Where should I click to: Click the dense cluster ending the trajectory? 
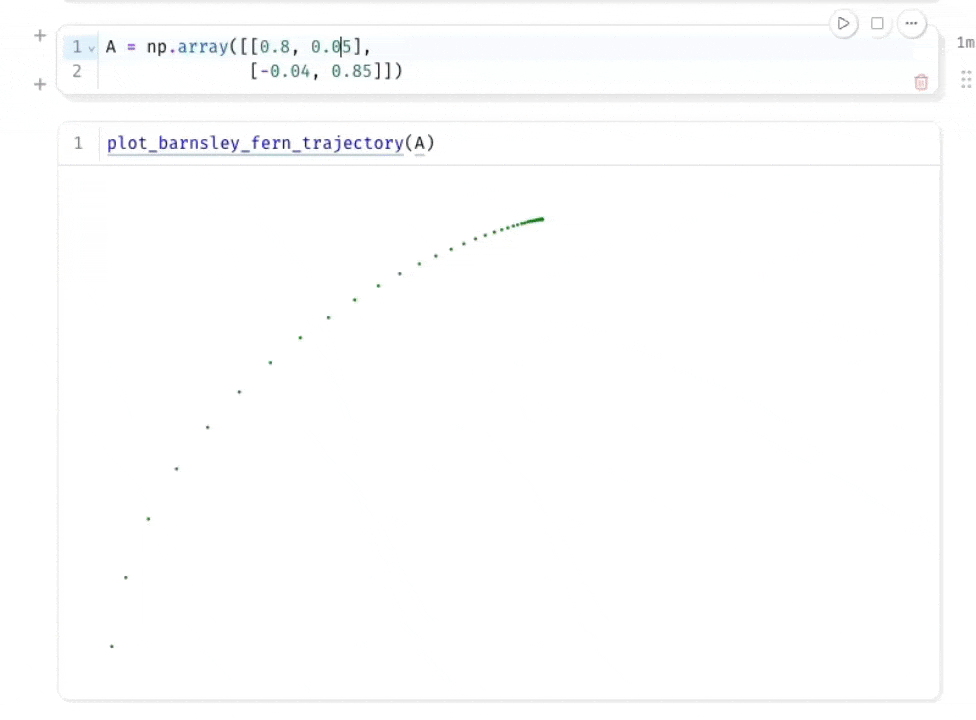click(536, 219)
